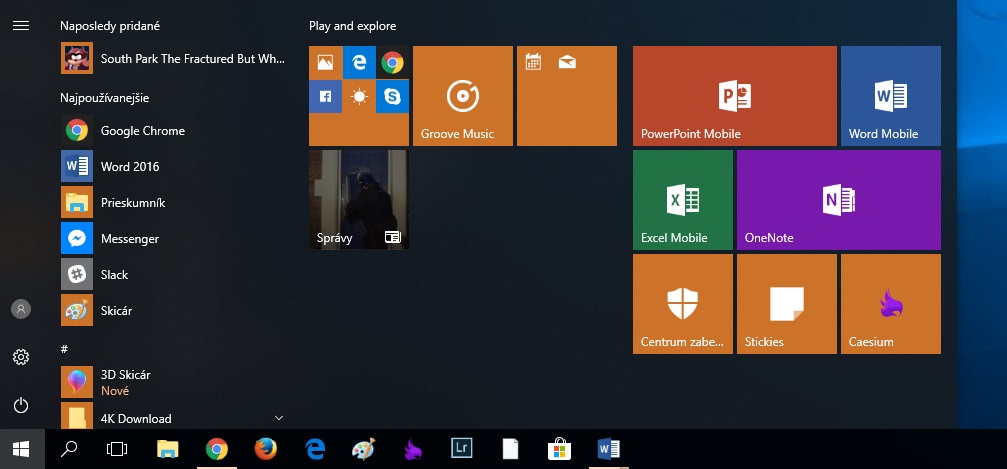This screenshot has height=469, width=1007.
Task: Open the Groove Music tile
Action: [463, 96]
